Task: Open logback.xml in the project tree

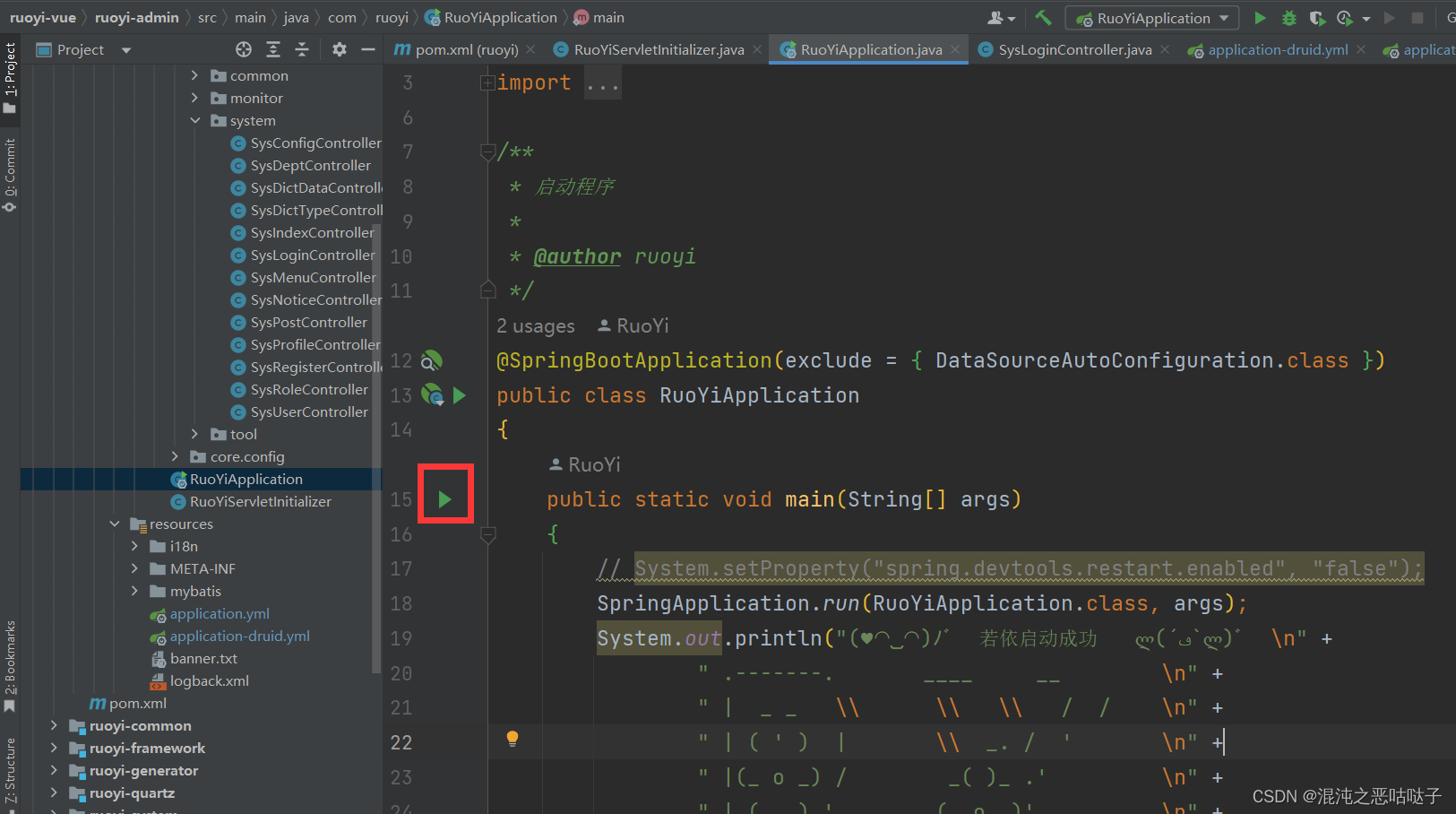Action: point(210,680)
